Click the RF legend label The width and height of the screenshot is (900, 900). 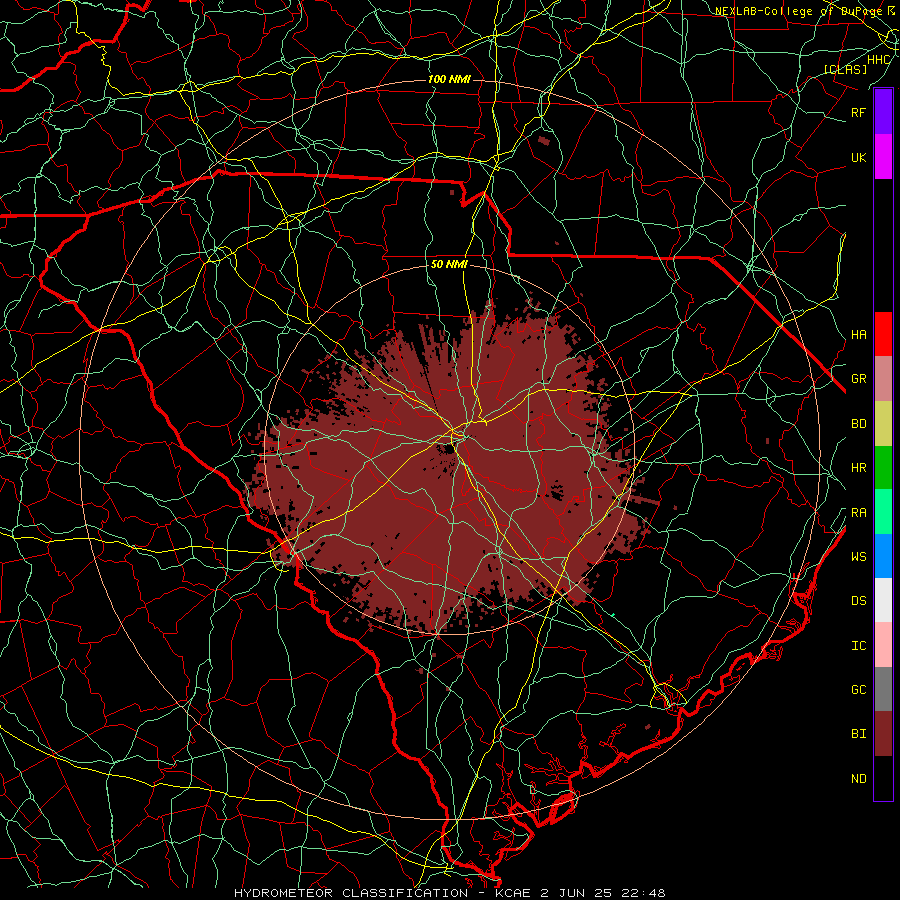tap(858, 112)
